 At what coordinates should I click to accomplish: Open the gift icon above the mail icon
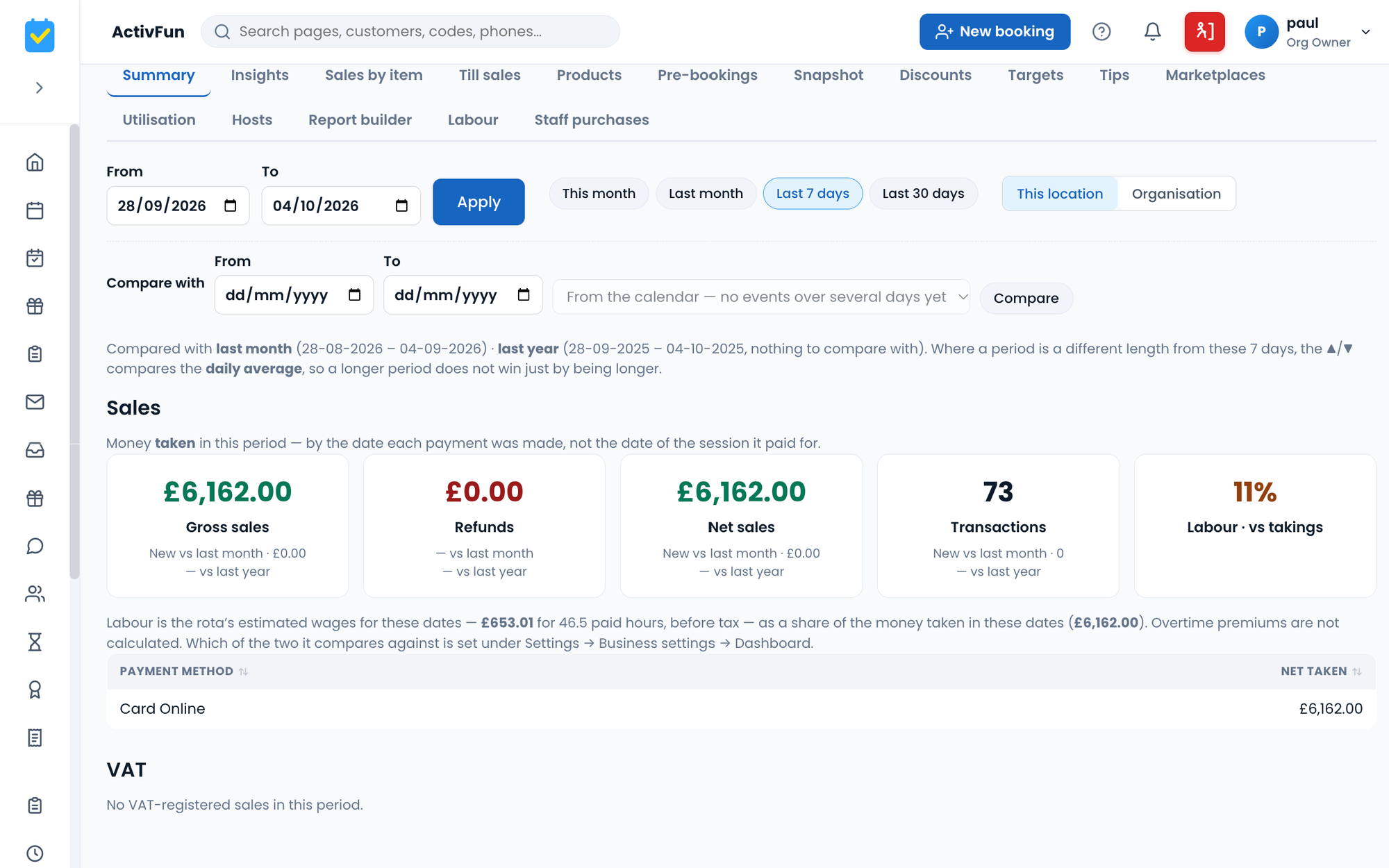(x=35, y=306)
